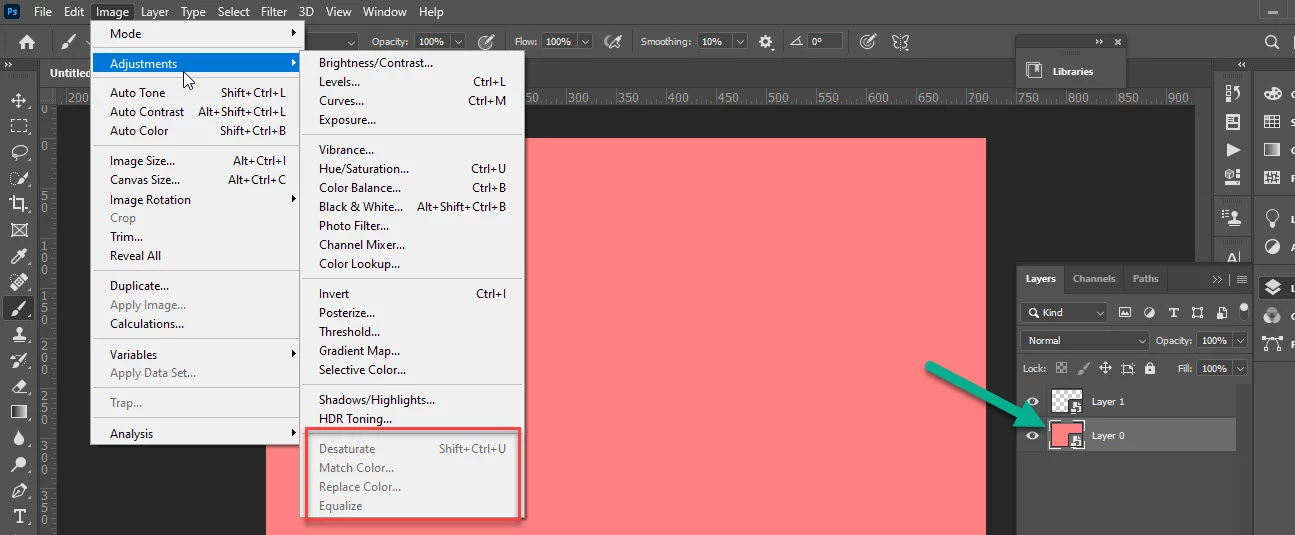The width and height of the screenshot is (1295, 535).
Task: Click the brush angle input field
Action: pos(824,42)
